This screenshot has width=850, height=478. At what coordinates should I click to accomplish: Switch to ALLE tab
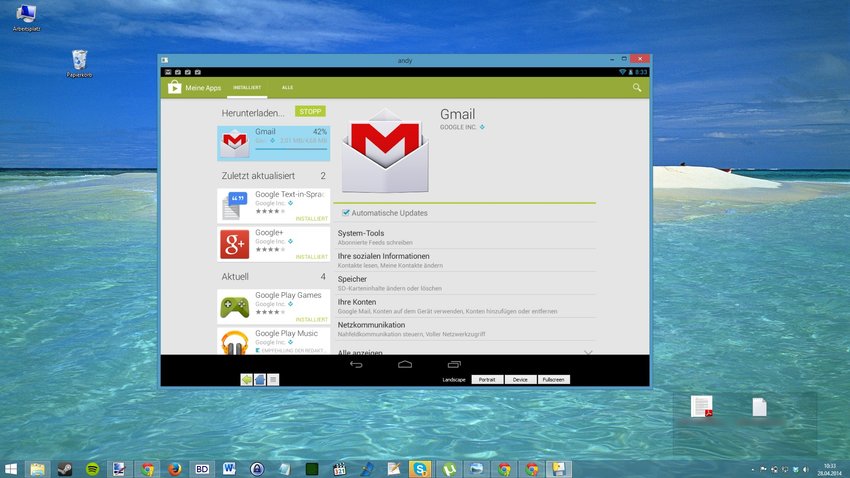[287, 87]
